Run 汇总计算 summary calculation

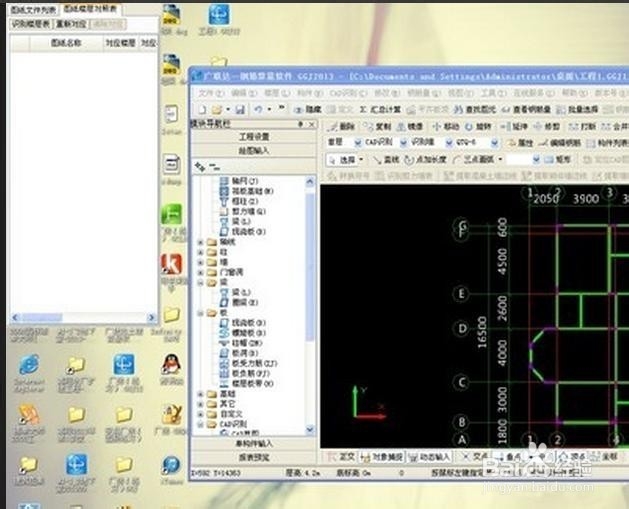pyautogui.click(x=380, y=109)
